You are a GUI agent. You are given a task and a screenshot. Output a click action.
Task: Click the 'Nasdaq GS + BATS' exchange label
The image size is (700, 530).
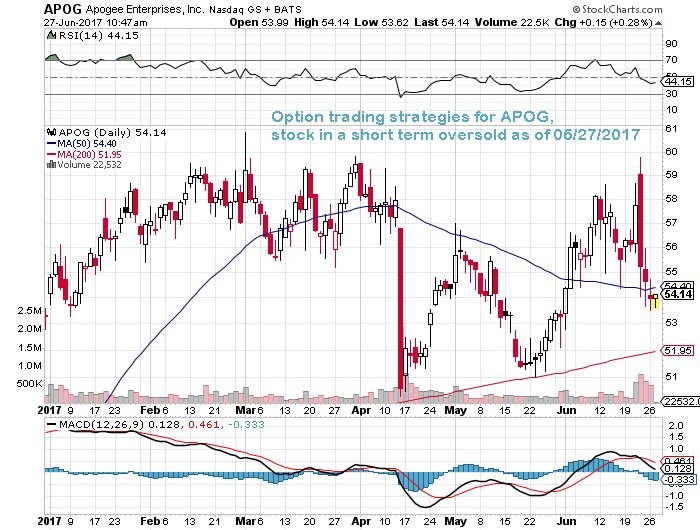pyautogui.click(x=255, y=9)
